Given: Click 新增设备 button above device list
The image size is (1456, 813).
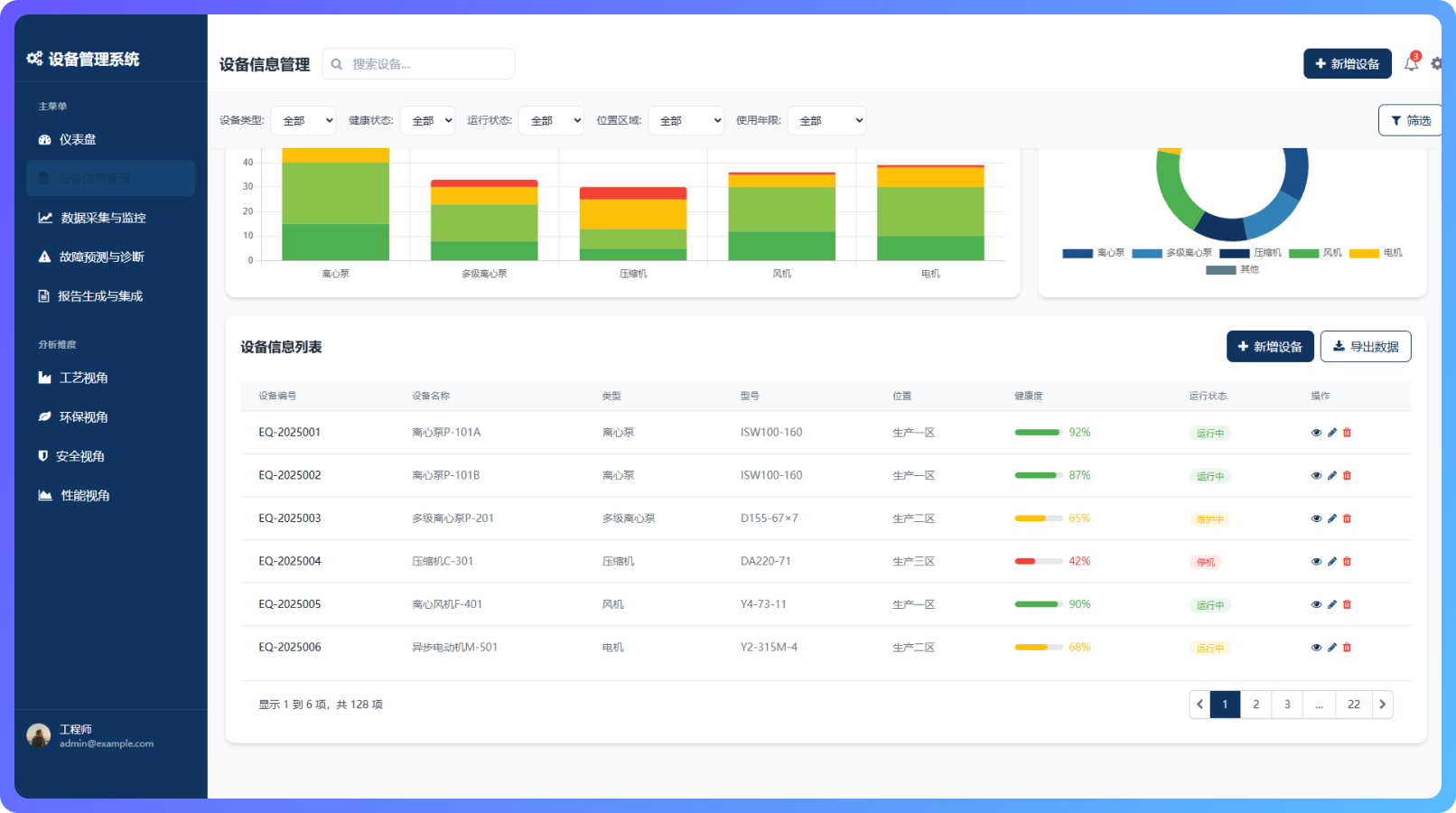Looking at the screenshot, I should click(1270, 347).
